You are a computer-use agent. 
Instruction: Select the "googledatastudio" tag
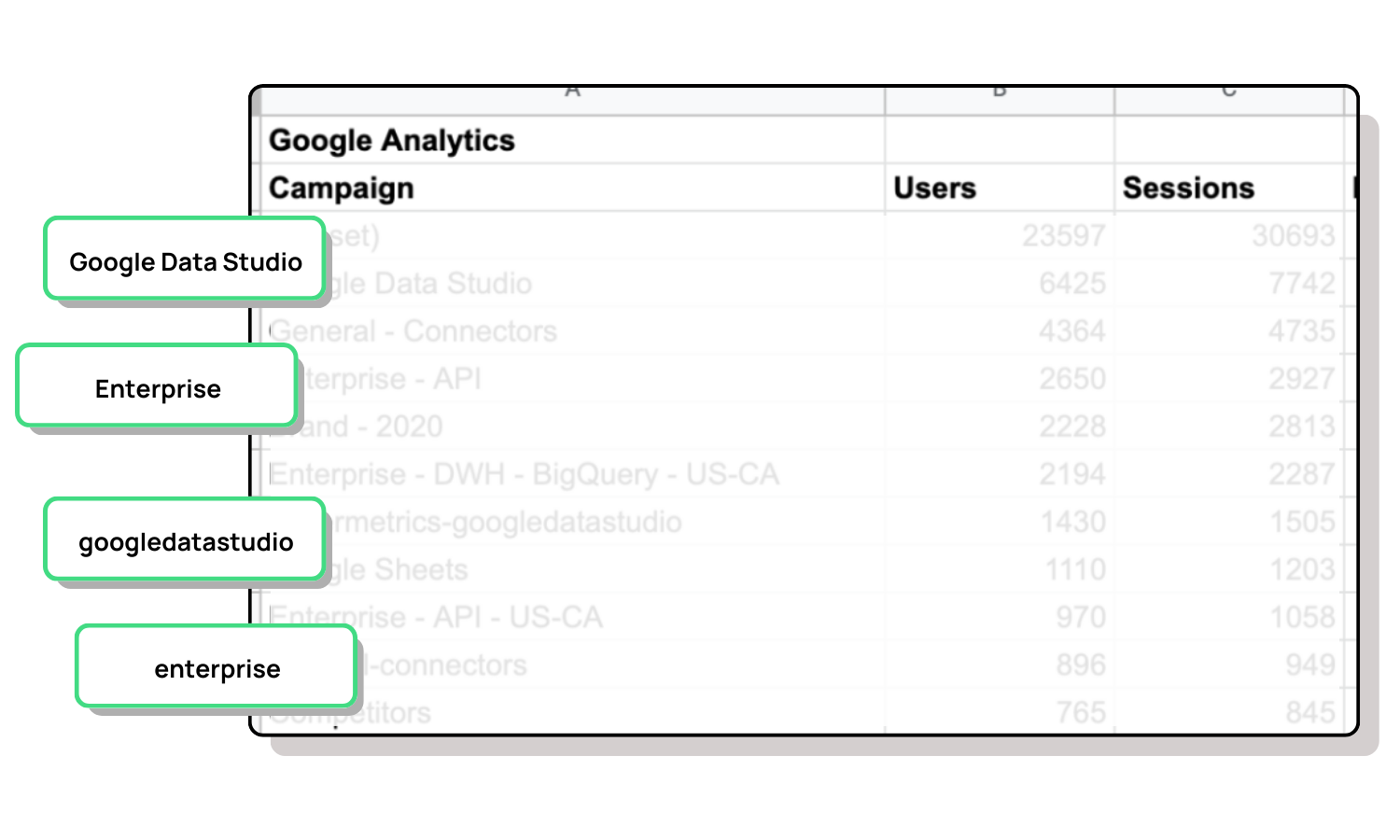(185, 541)
